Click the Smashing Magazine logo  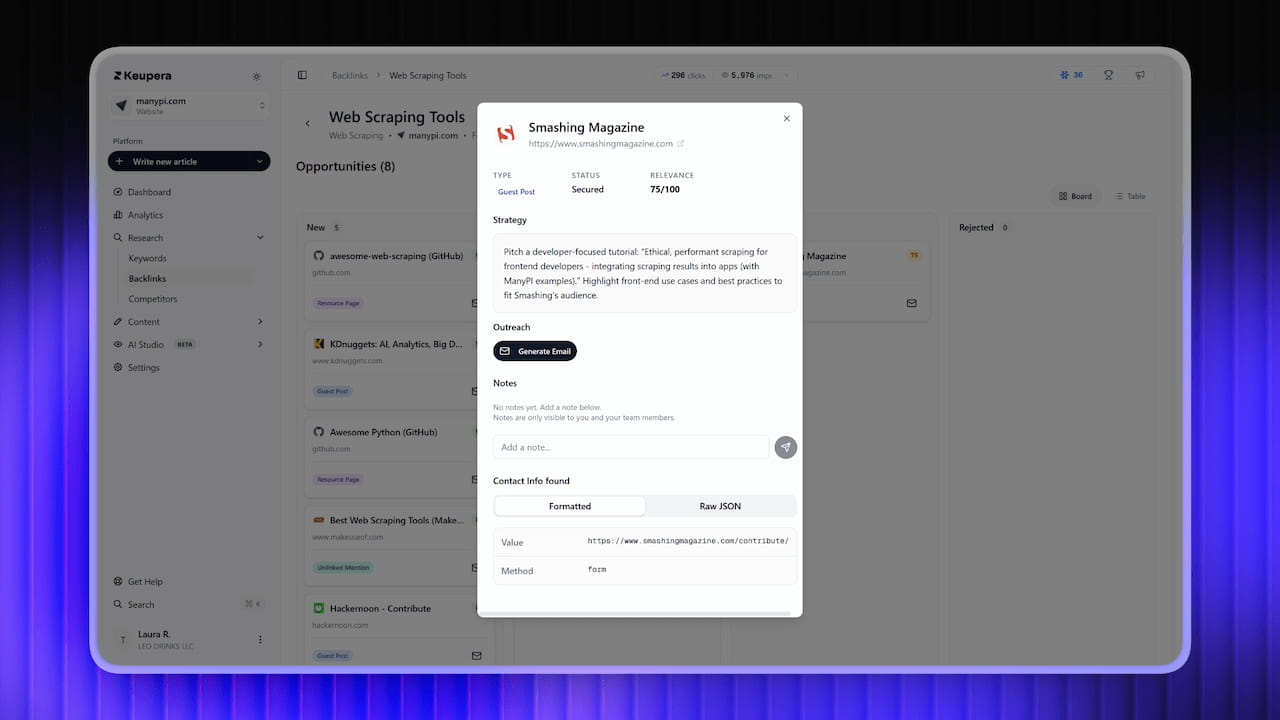(x=506, y=133)
